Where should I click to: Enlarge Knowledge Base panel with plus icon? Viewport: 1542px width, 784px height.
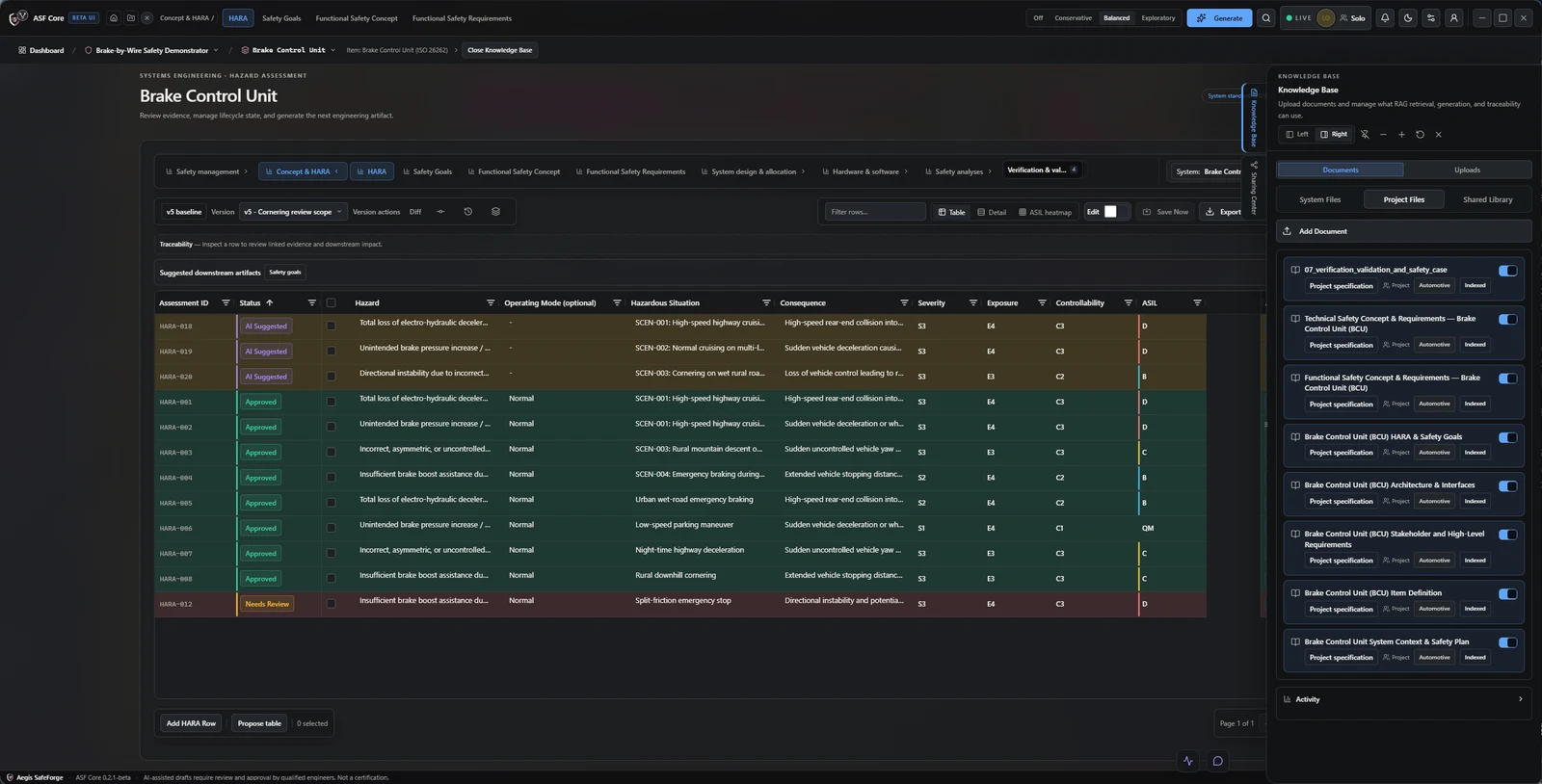click(1401, 134)
